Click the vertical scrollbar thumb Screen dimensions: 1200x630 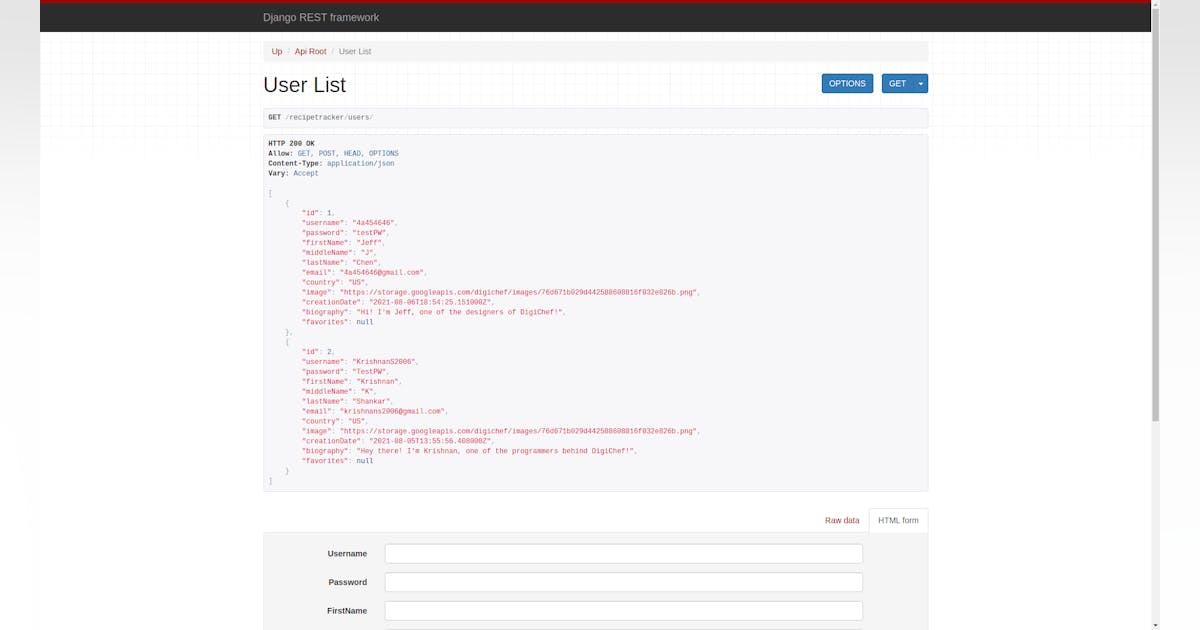point(1156,210)
